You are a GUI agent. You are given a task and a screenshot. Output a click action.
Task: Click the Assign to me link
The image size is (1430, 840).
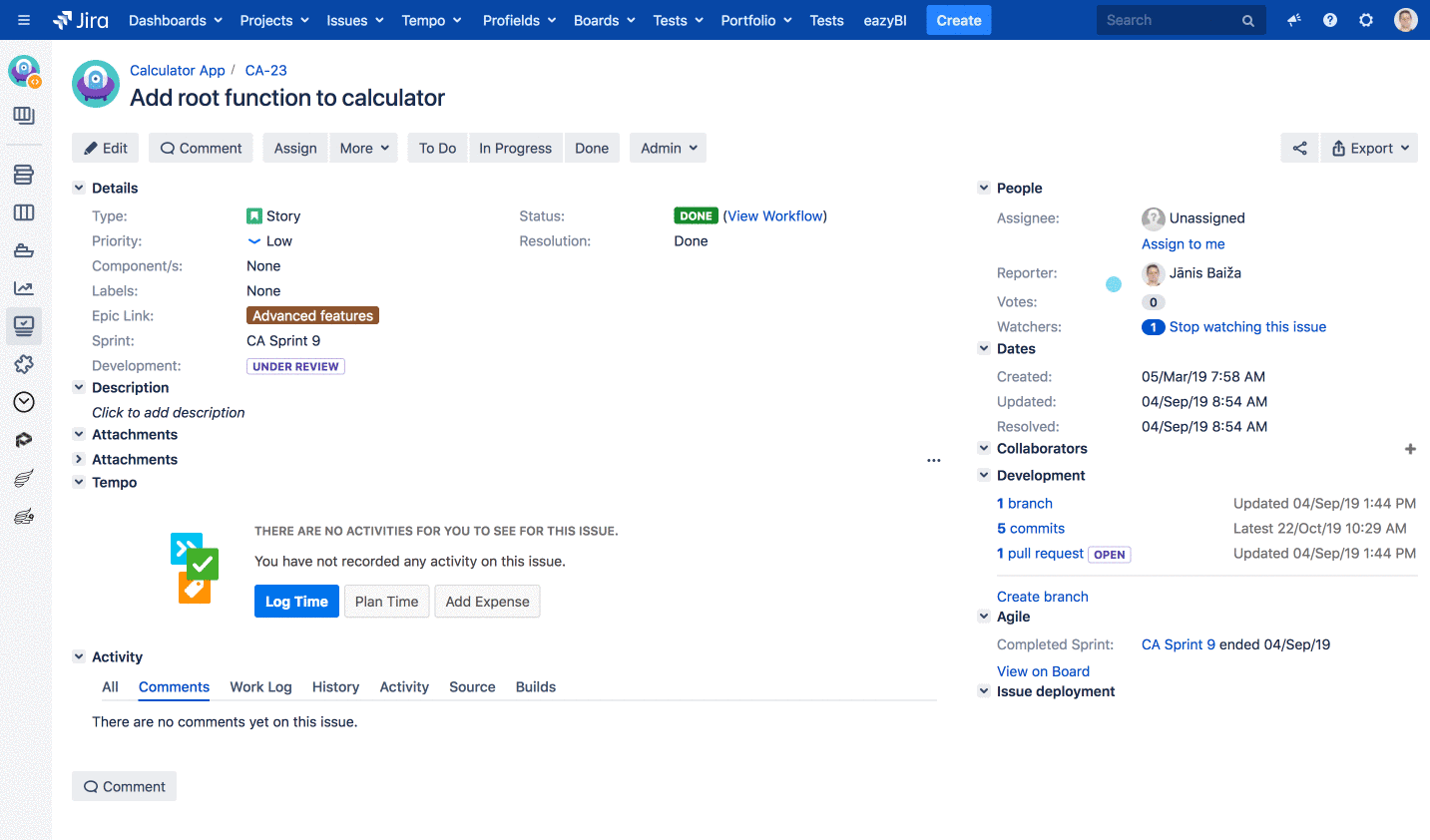point(1183,244)
